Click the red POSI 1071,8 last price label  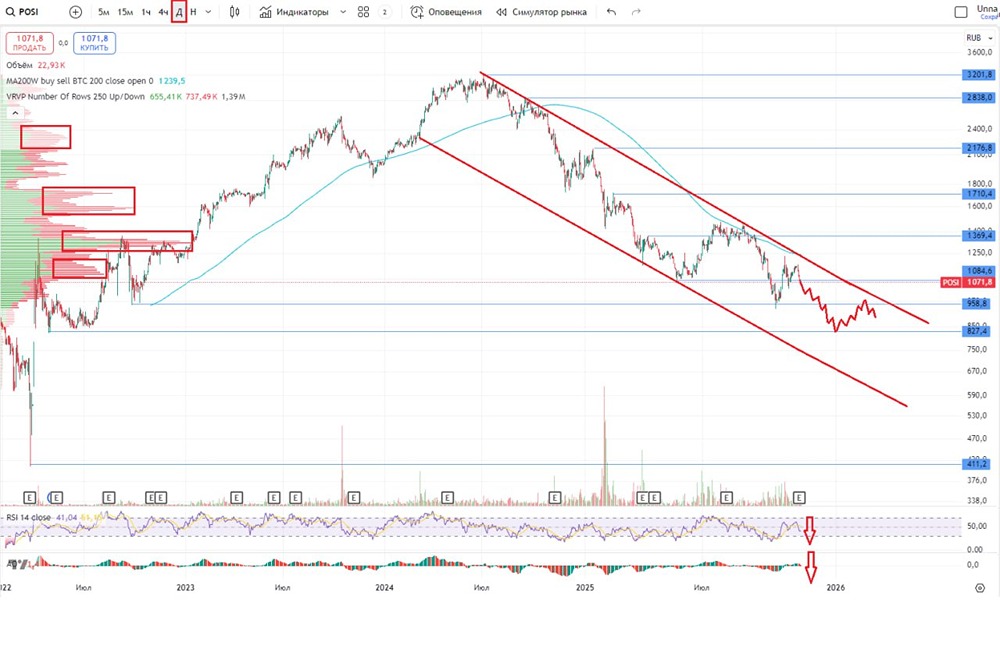[x=967, y=282]
